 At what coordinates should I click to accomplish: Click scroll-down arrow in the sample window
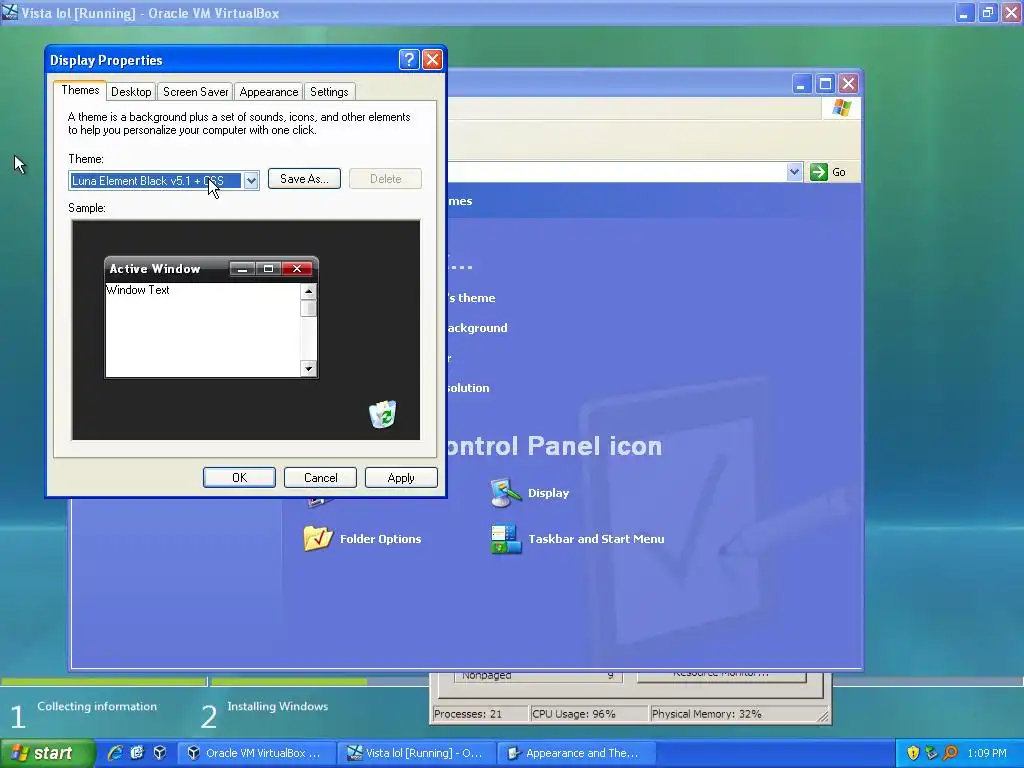pos(308,369)
